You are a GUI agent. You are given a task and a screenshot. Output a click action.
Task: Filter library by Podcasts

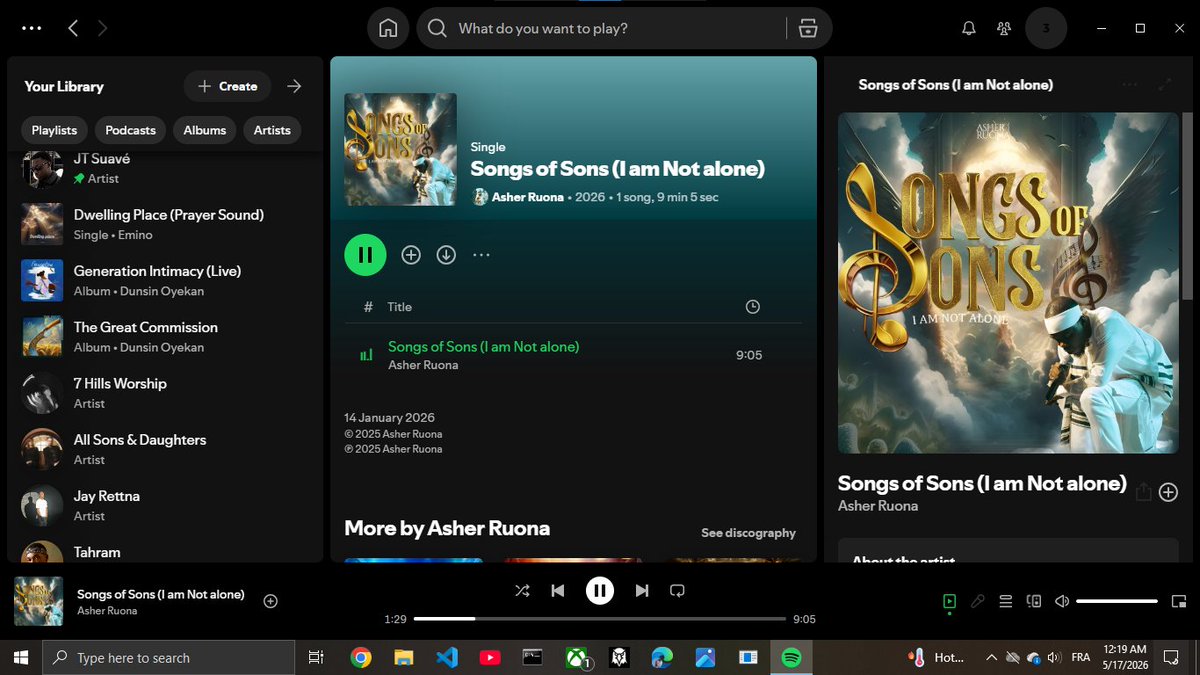coord(131,130)
